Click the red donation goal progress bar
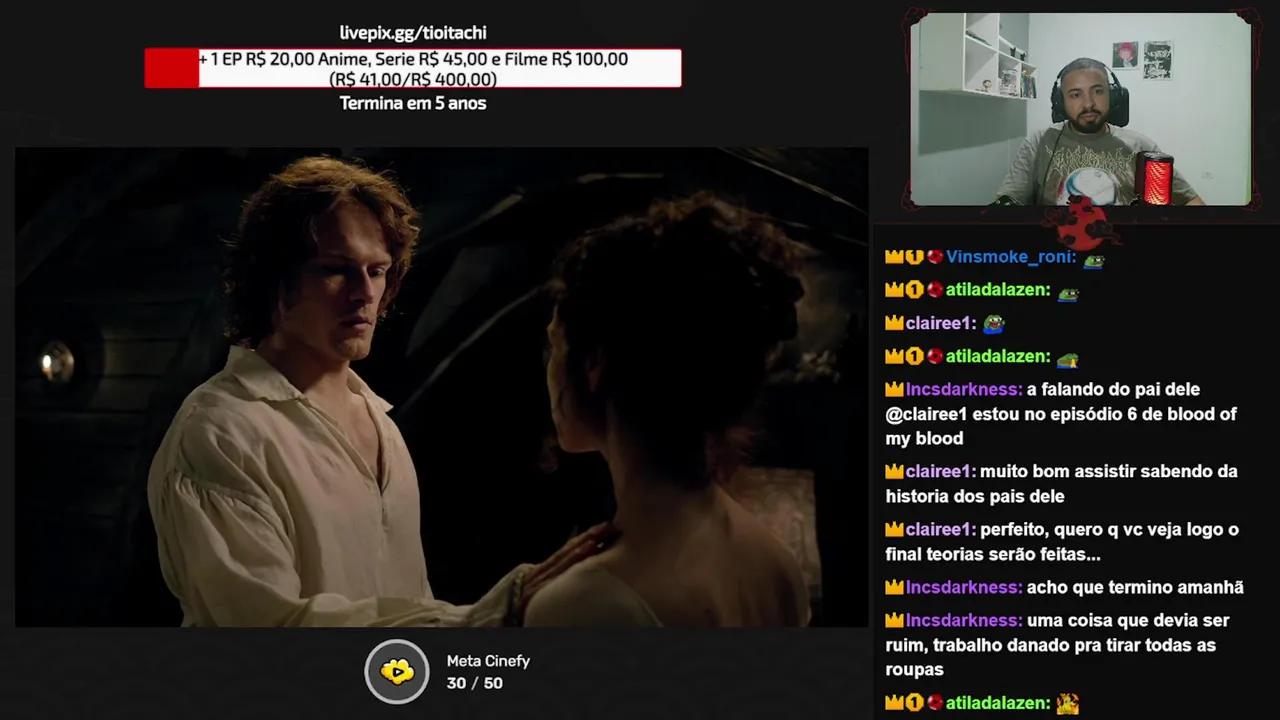 [x=413, y=69]
